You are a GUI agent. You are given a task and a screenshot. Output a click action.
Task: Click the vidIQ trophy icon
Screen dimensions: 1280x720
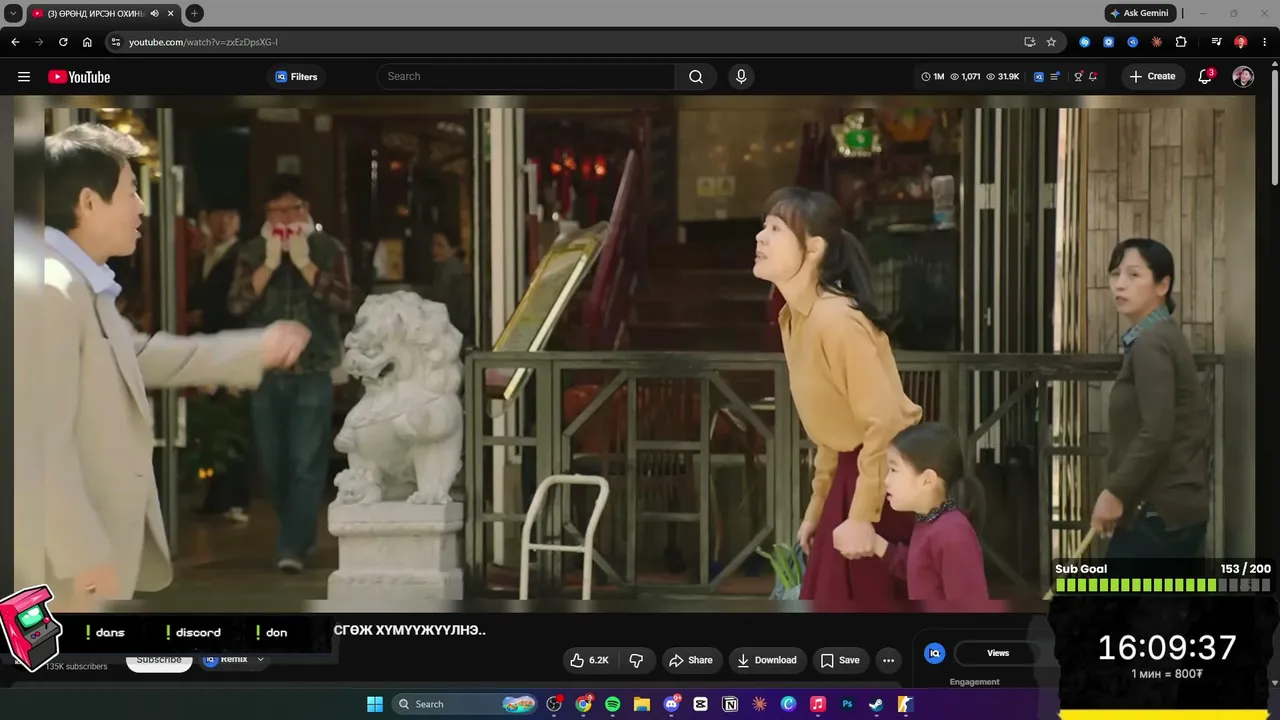[x=1078, y=77]
